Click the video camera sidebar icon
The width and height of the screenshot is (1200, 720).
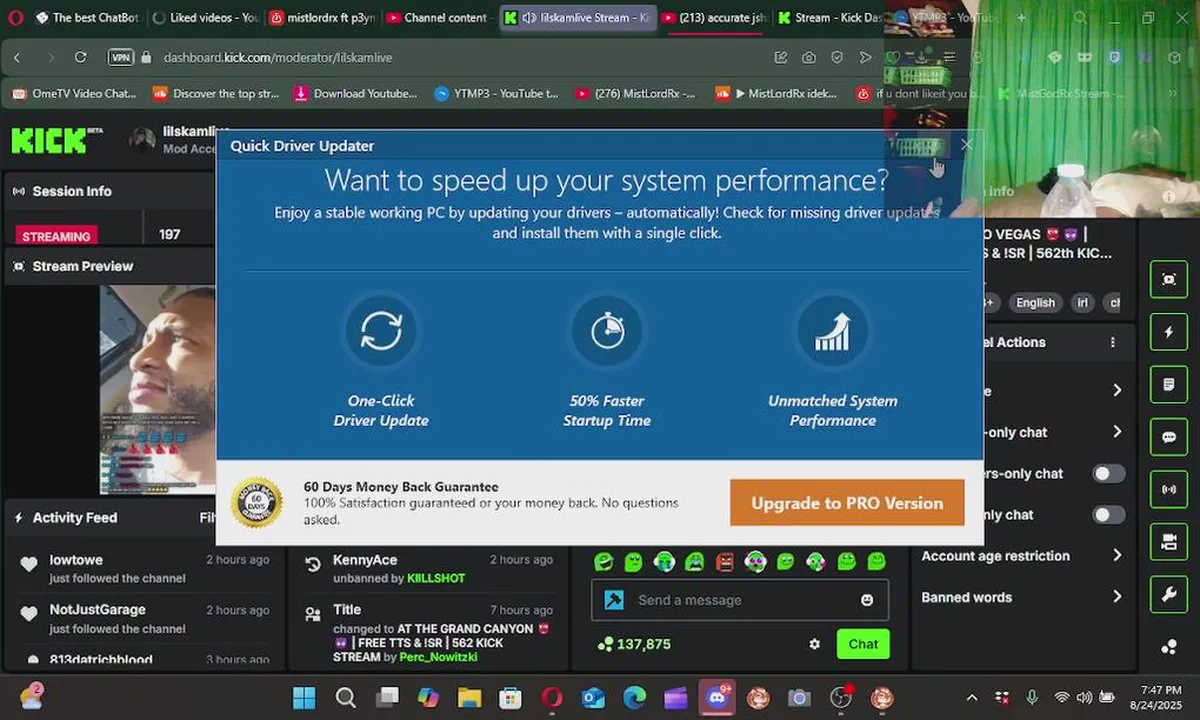click(x=1169, y=542)
